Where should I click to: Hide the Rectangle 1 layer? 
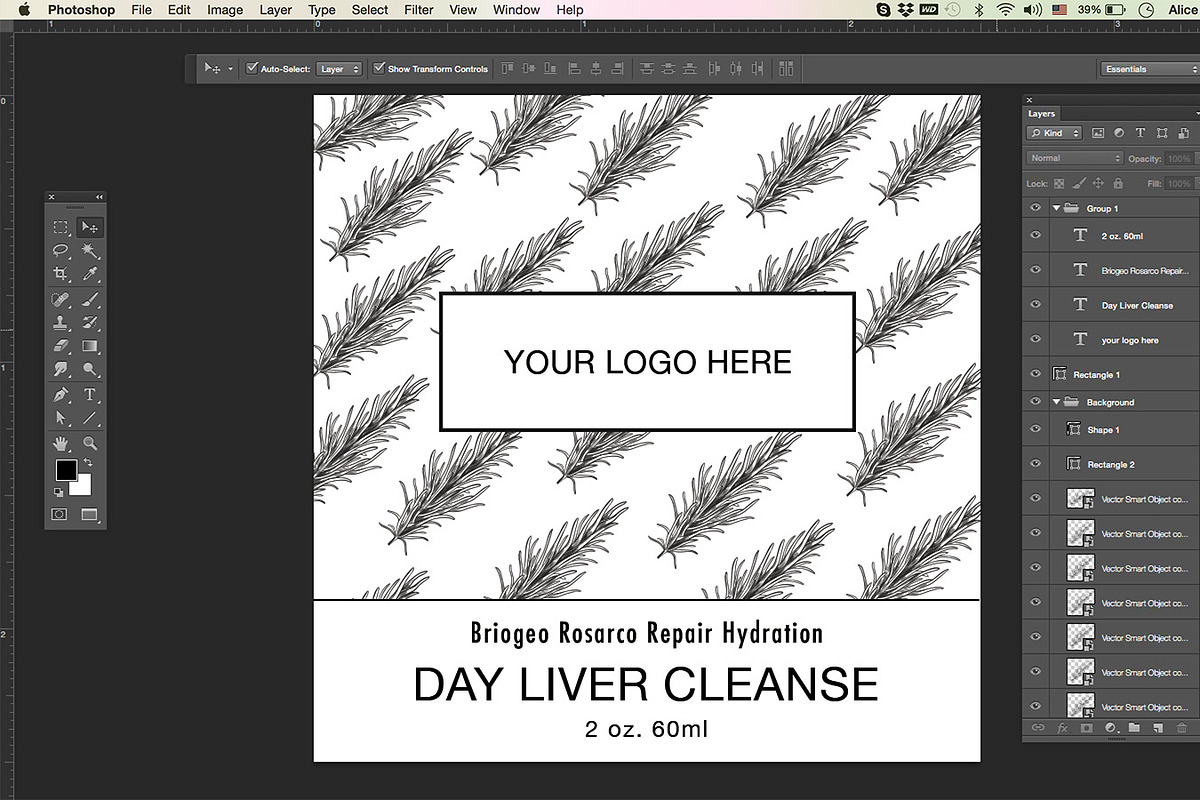coord(1035,374)
